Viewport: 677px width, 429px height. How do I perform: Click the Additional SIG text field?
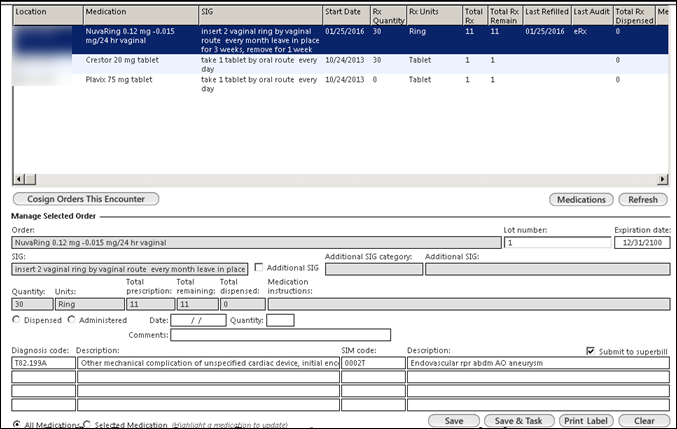tap(547, 269)
